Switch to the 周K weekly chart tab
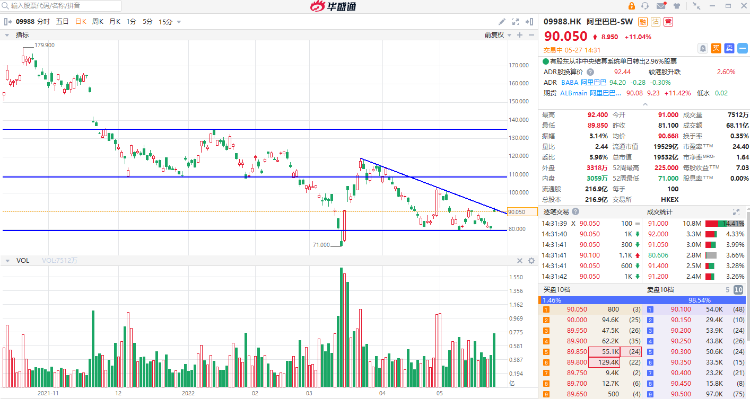750x399 pixels. pos(98,22)
